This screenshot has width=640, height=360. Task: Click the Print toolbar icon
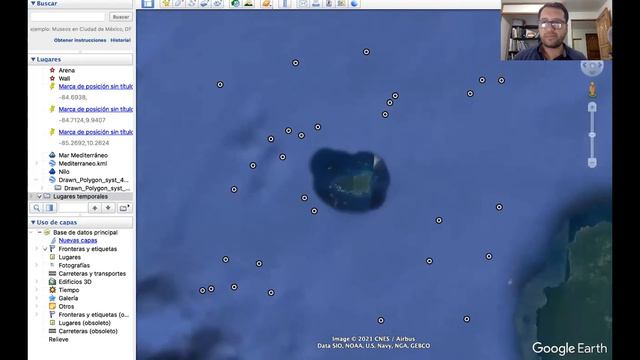click(316, 3)
